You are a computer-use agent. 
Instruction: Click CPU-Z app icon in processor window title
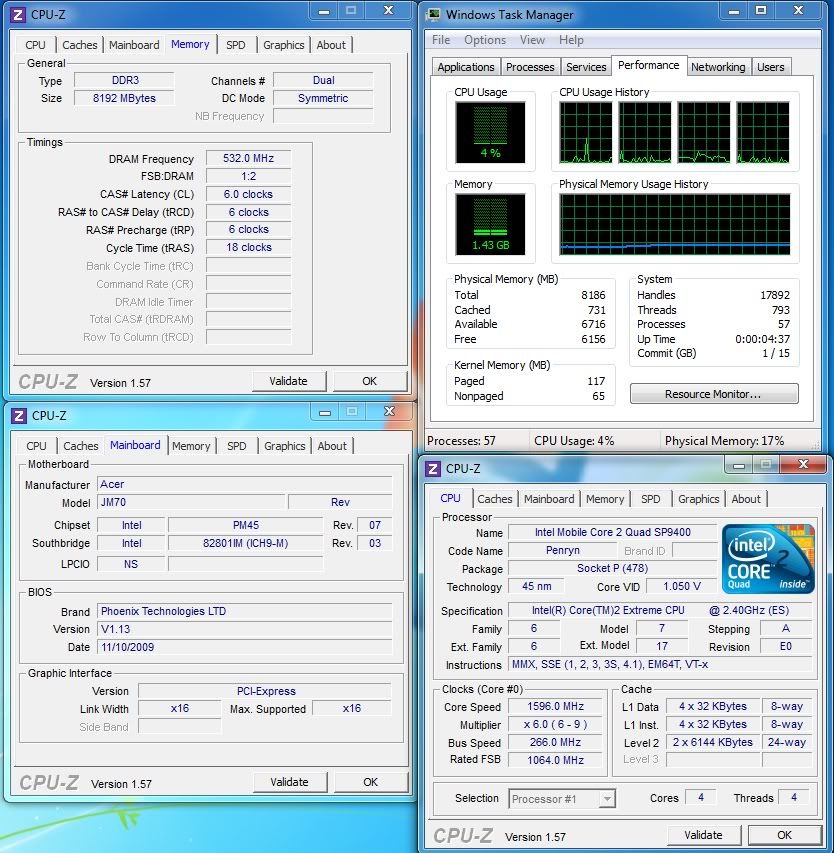[x=433, y=468]
